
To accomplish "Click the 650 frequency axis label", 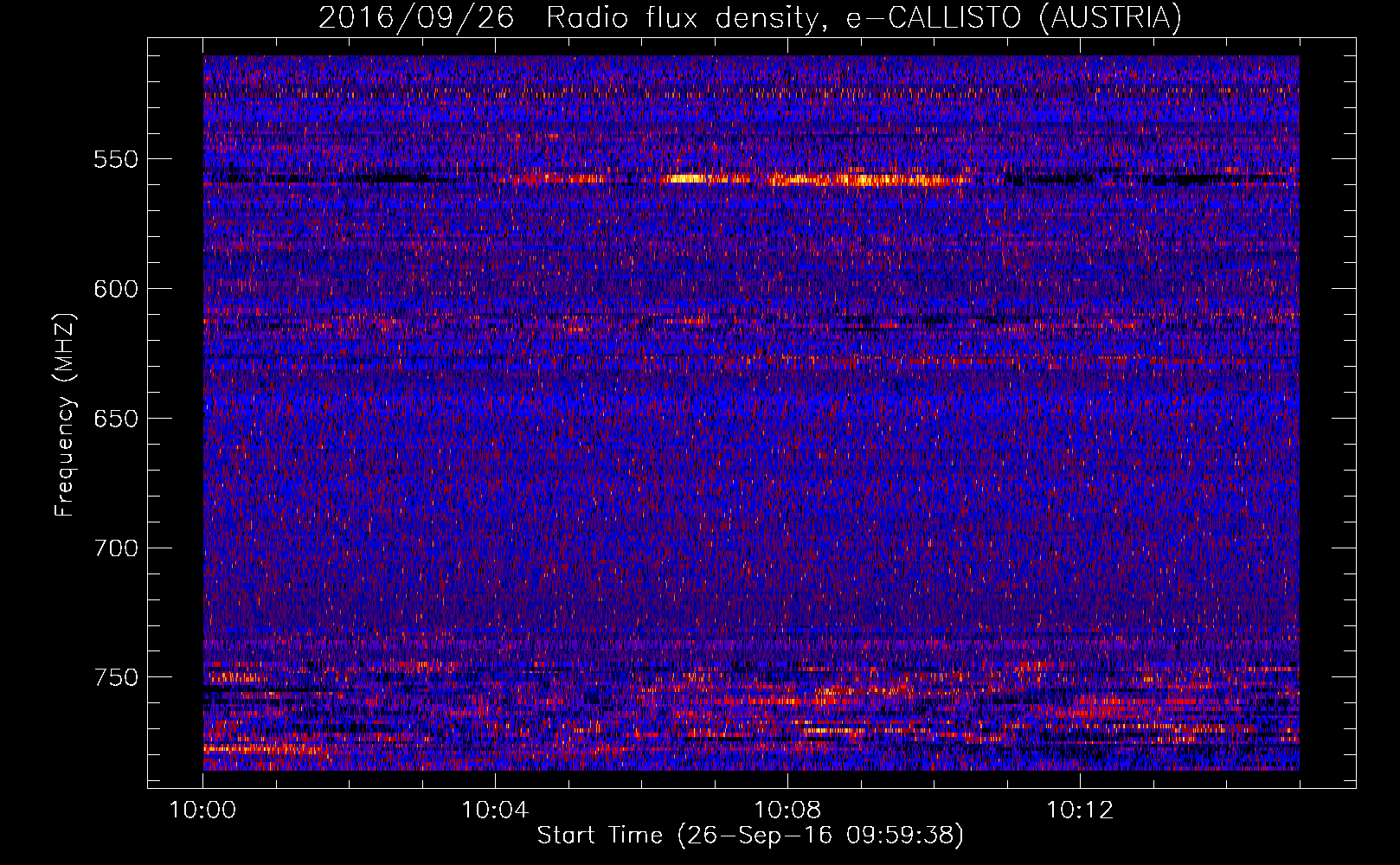I will coord(116,419).
